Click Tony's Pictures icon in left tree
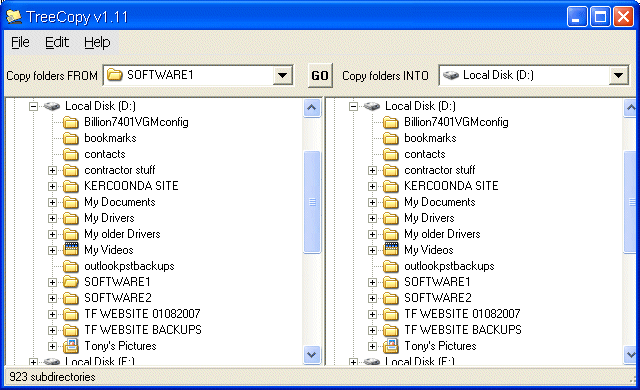 [x=71, y=346]
